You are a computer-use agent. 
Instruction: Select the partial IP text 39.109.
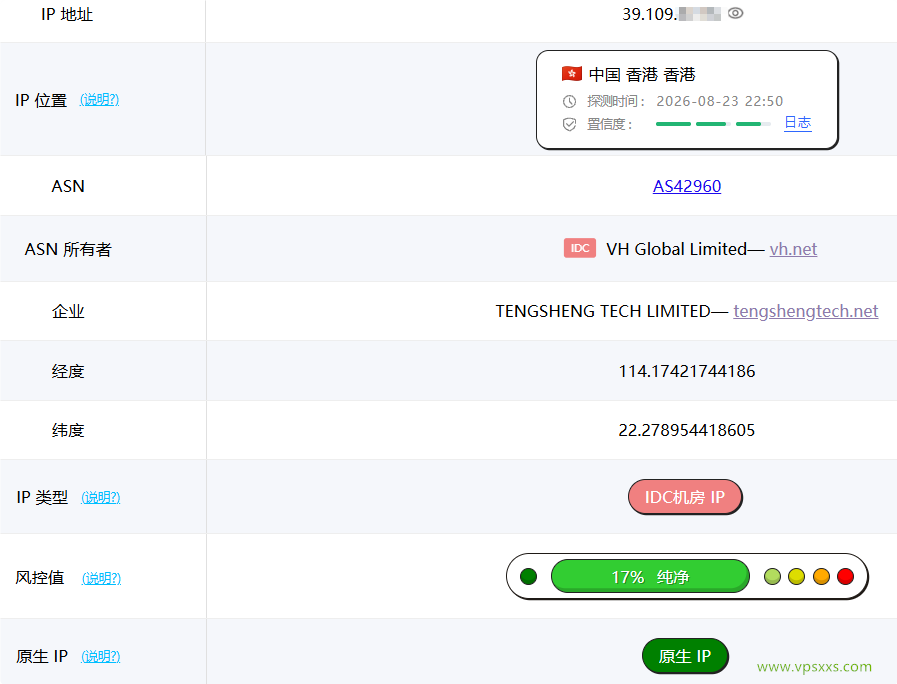click(649, 14)
